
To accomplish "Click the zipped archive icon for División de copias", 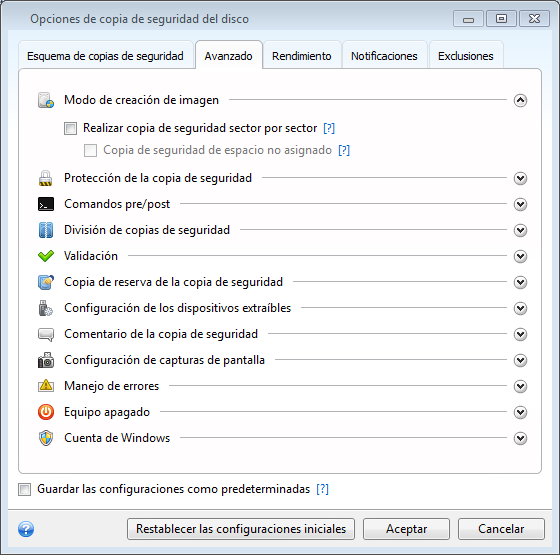I will point(46,230).
